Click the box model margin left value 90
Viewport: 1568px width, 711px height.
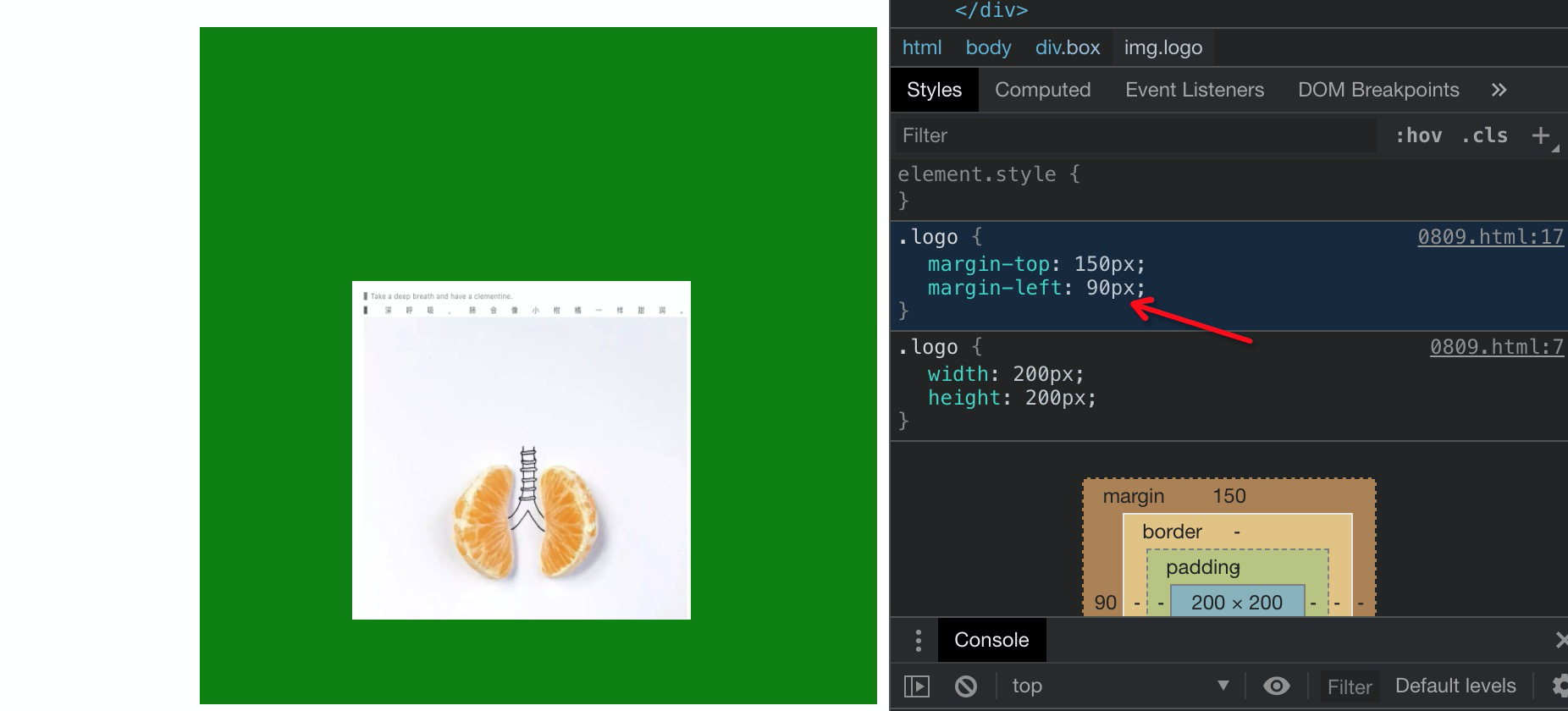[x=1105, y=603]
